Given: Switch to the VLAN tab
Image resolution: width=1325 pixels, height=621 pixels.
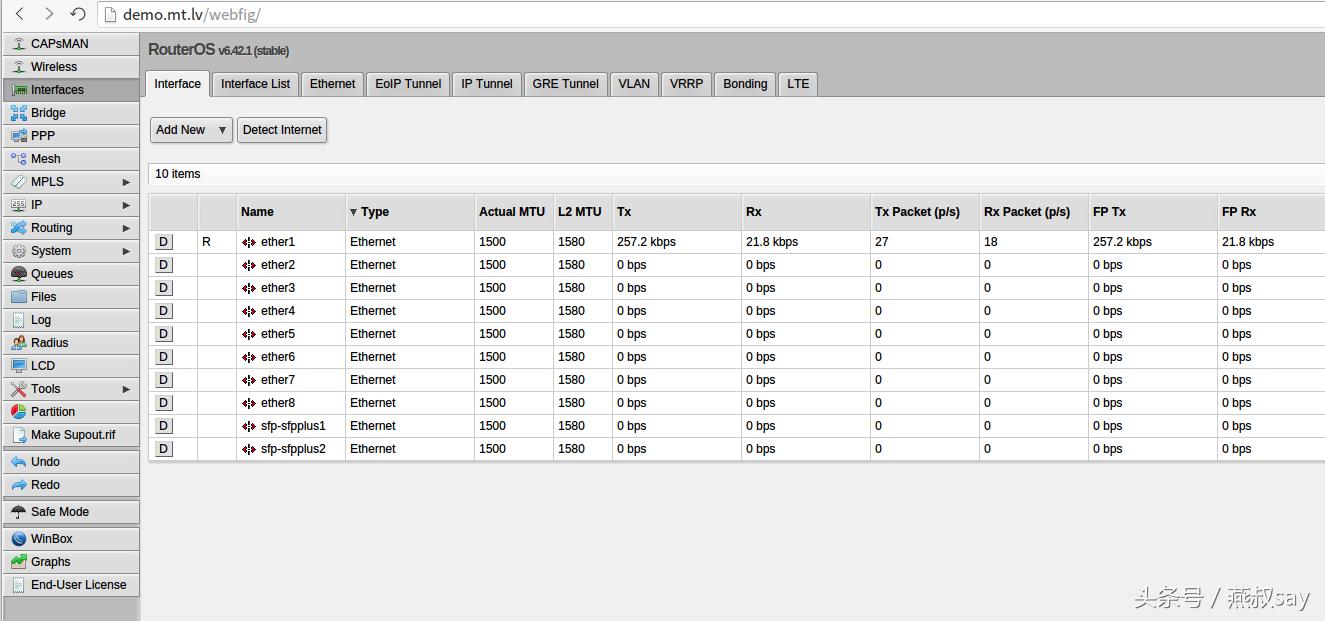Looking at the screenshot, I should tap(634, 84).
